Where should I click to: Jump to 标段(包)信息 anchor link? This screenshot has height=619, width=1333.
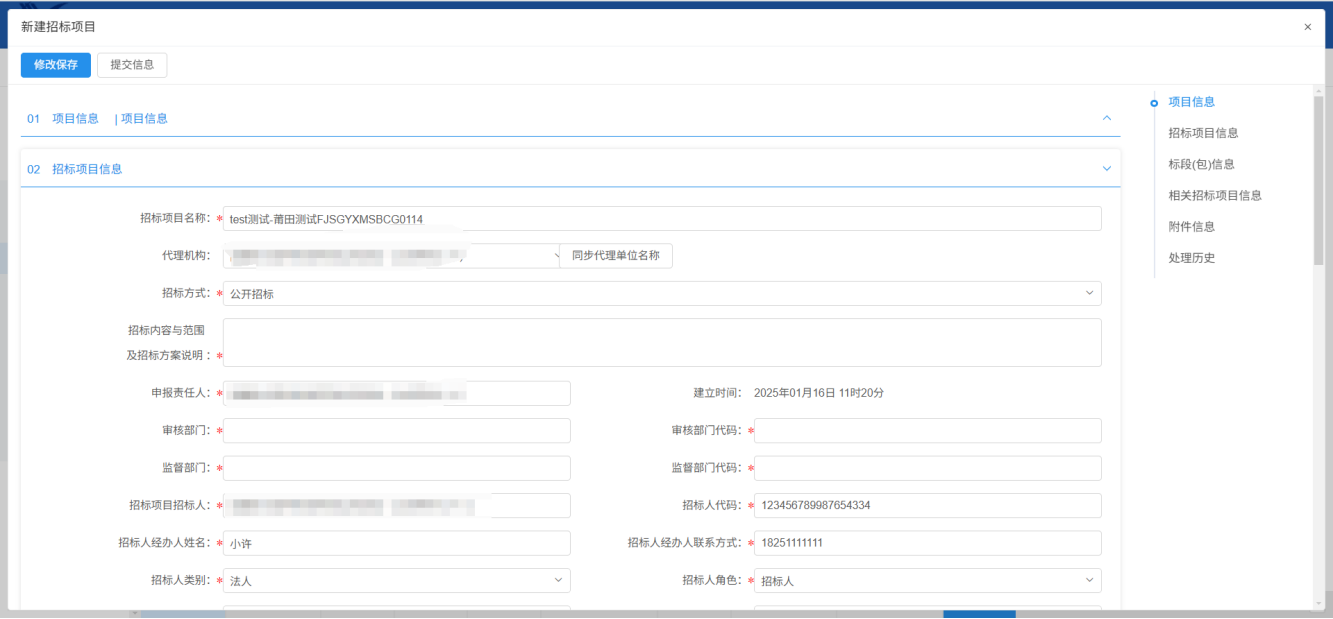[x=1201, y=164]
